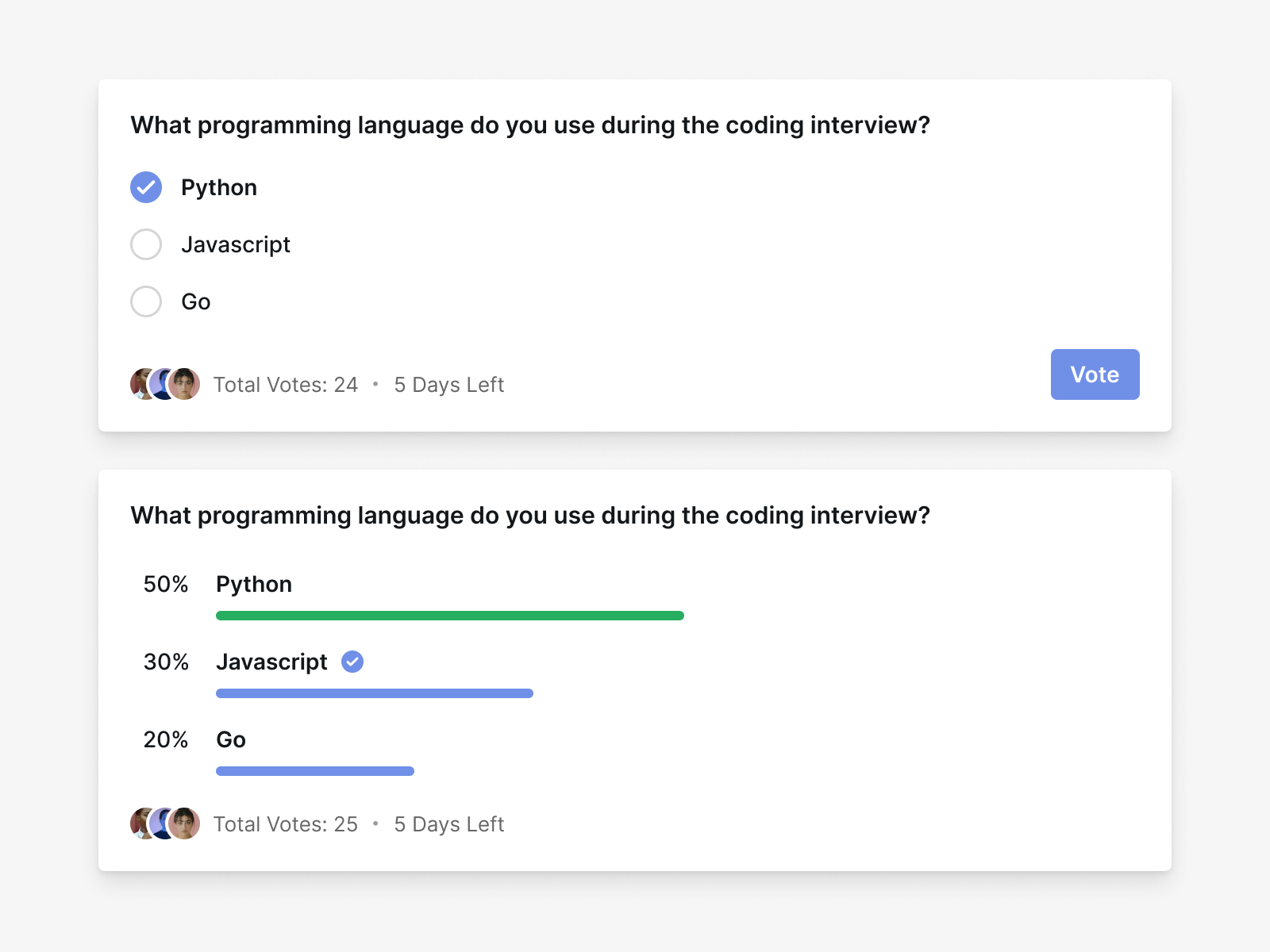
Task: Click the checkmark badge beside Javascript result
Action: click(352, 662)
